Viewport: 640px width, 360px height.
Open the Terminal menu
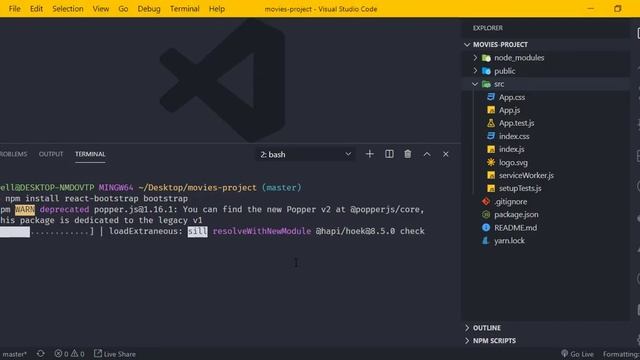click(x=184, y=9)
